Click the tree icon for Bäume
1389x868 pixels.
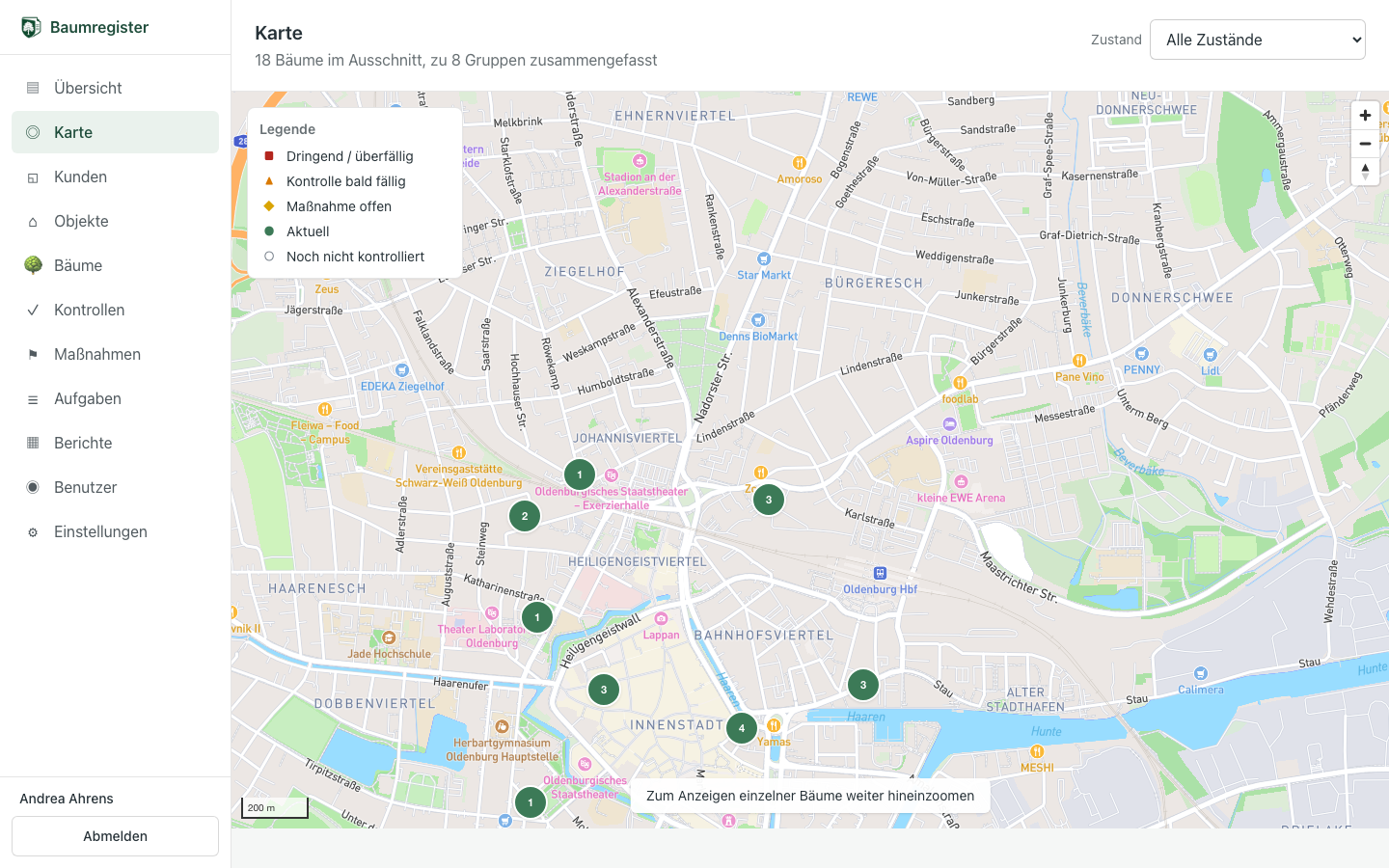[33, 265]
